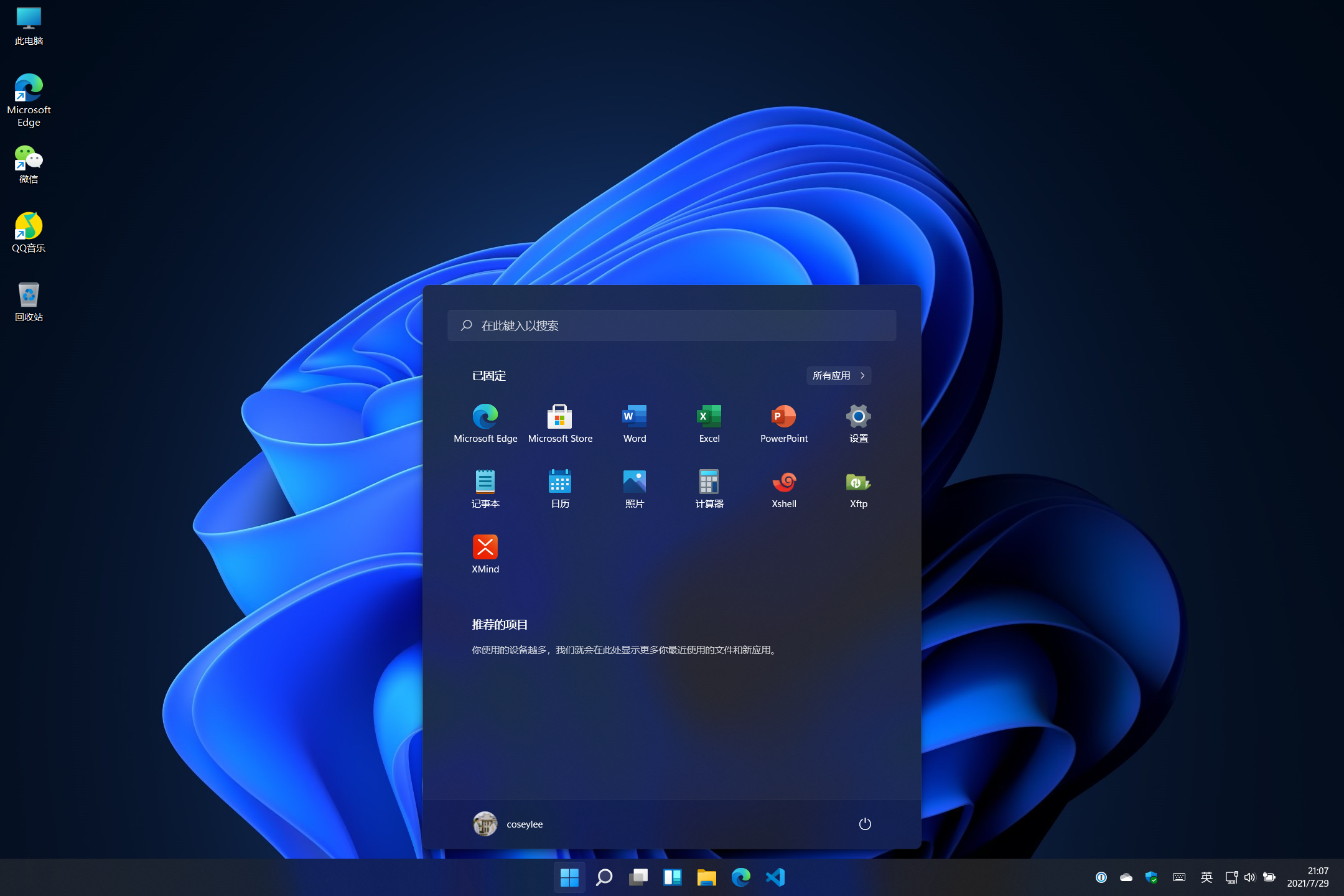Image resolution: width=1344 pixels, height=896 pixels.
Task: Open the volume slider from the tray
Action: 1251,877
